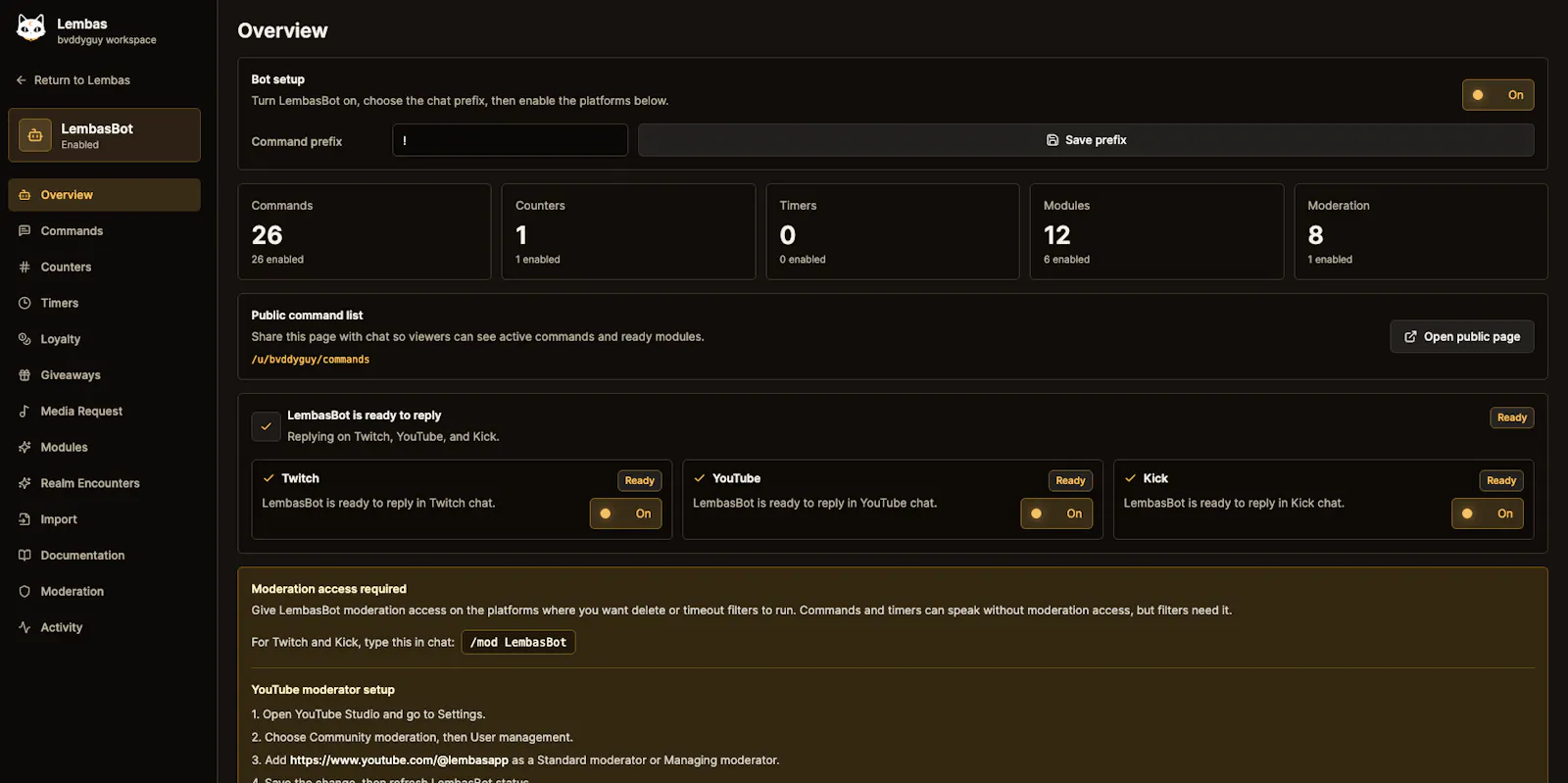Click the LembasBot Enabled card

[104, 135]
